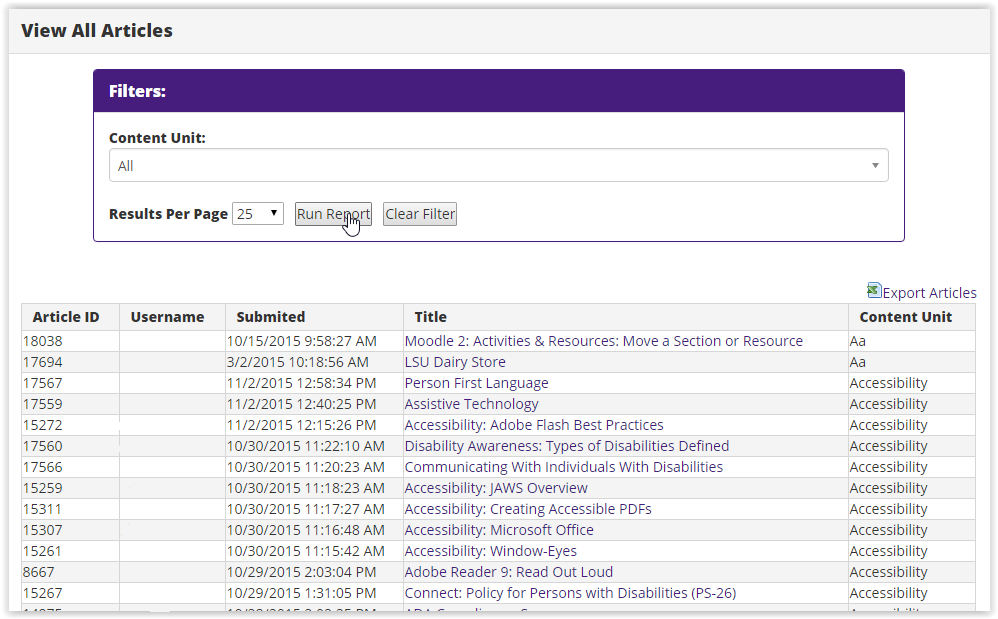The width and height of the screenshot is (998, 619).
Task: Click the Title column header
Action: (x=430, y=317)
